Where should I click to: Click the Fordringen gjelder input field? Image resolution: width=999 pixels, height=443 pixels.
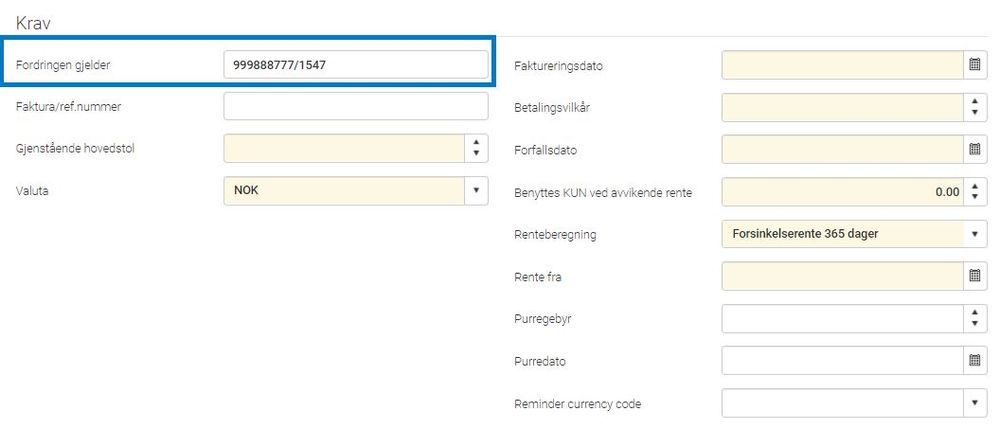(356, 64)
